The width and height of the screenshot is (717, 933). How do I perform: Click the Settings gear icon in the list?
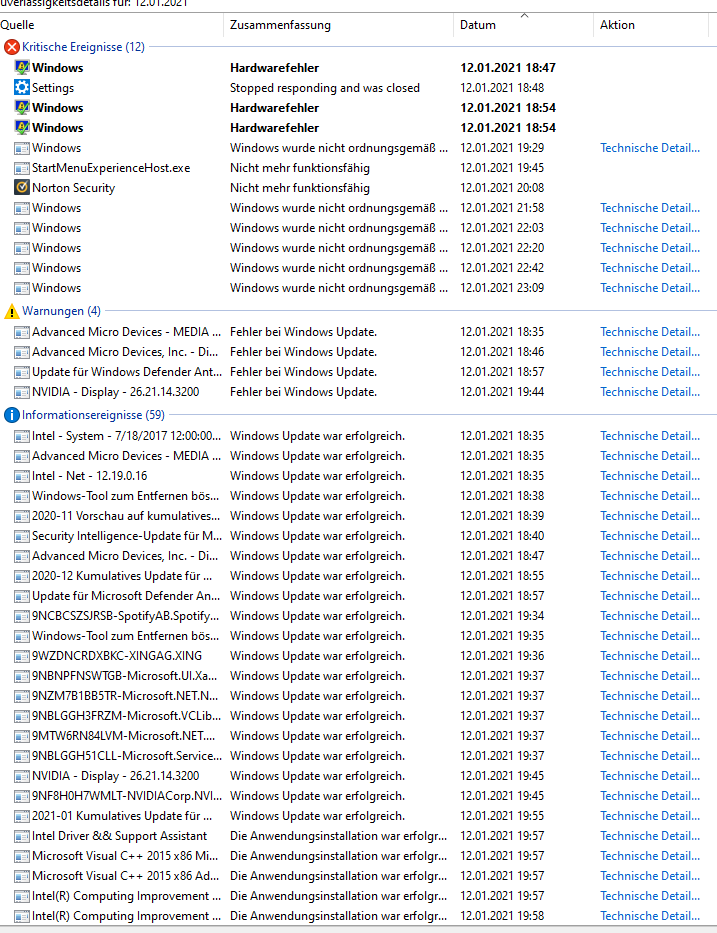(x=22, y=88)
